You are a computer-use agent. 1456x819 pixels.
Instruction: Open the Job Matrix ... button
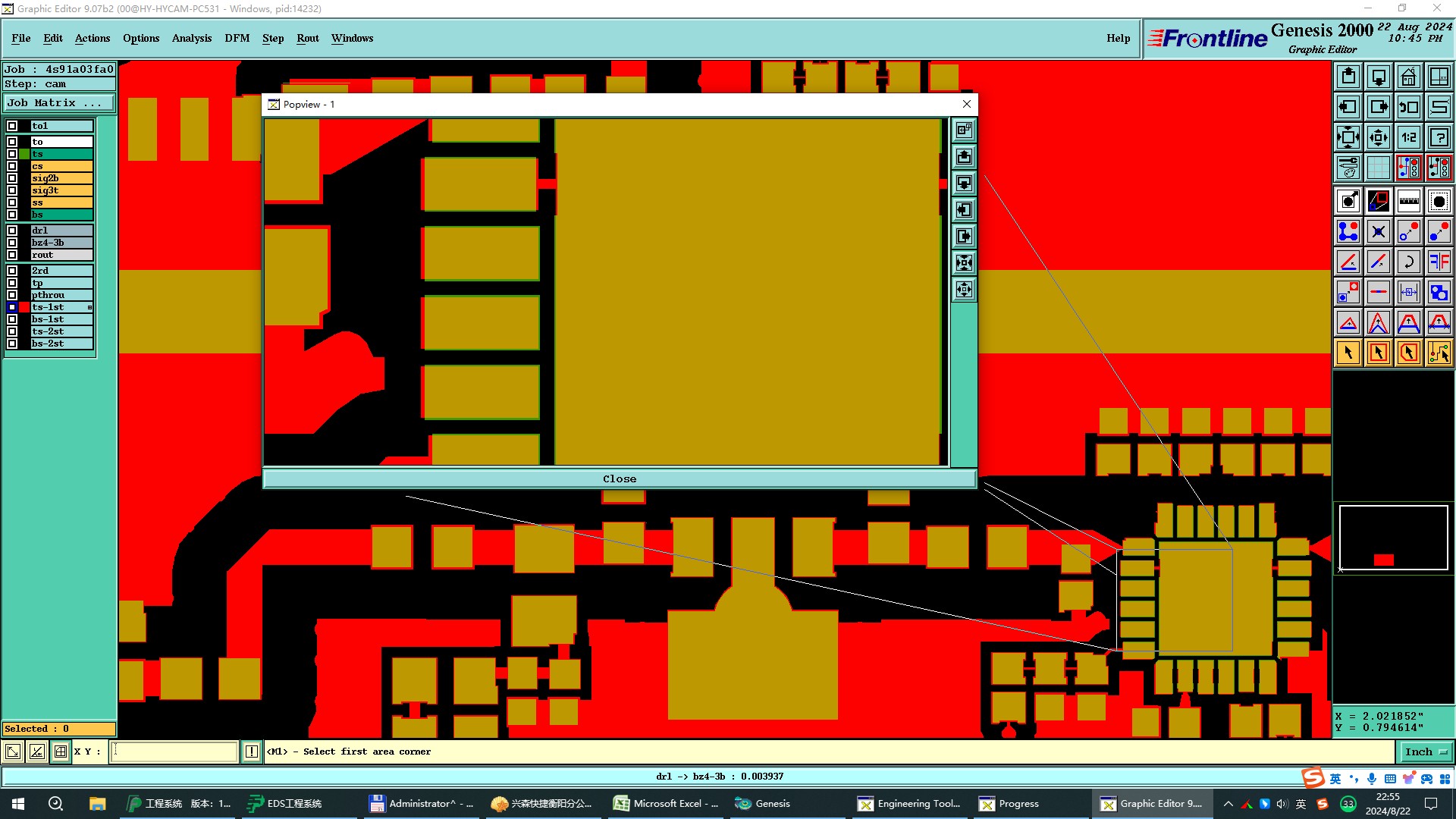59,103
